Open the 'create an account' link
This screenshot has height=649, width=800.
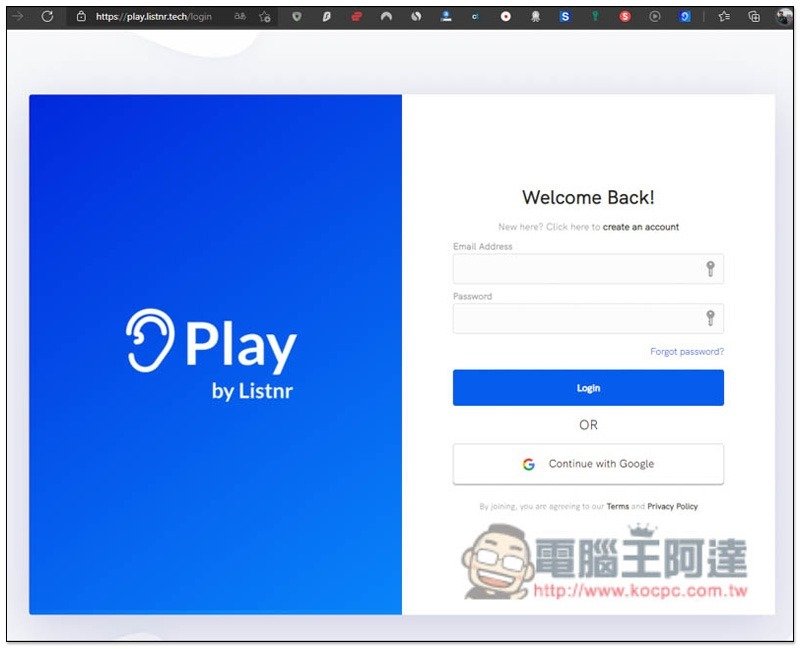[x=641, y=227]
